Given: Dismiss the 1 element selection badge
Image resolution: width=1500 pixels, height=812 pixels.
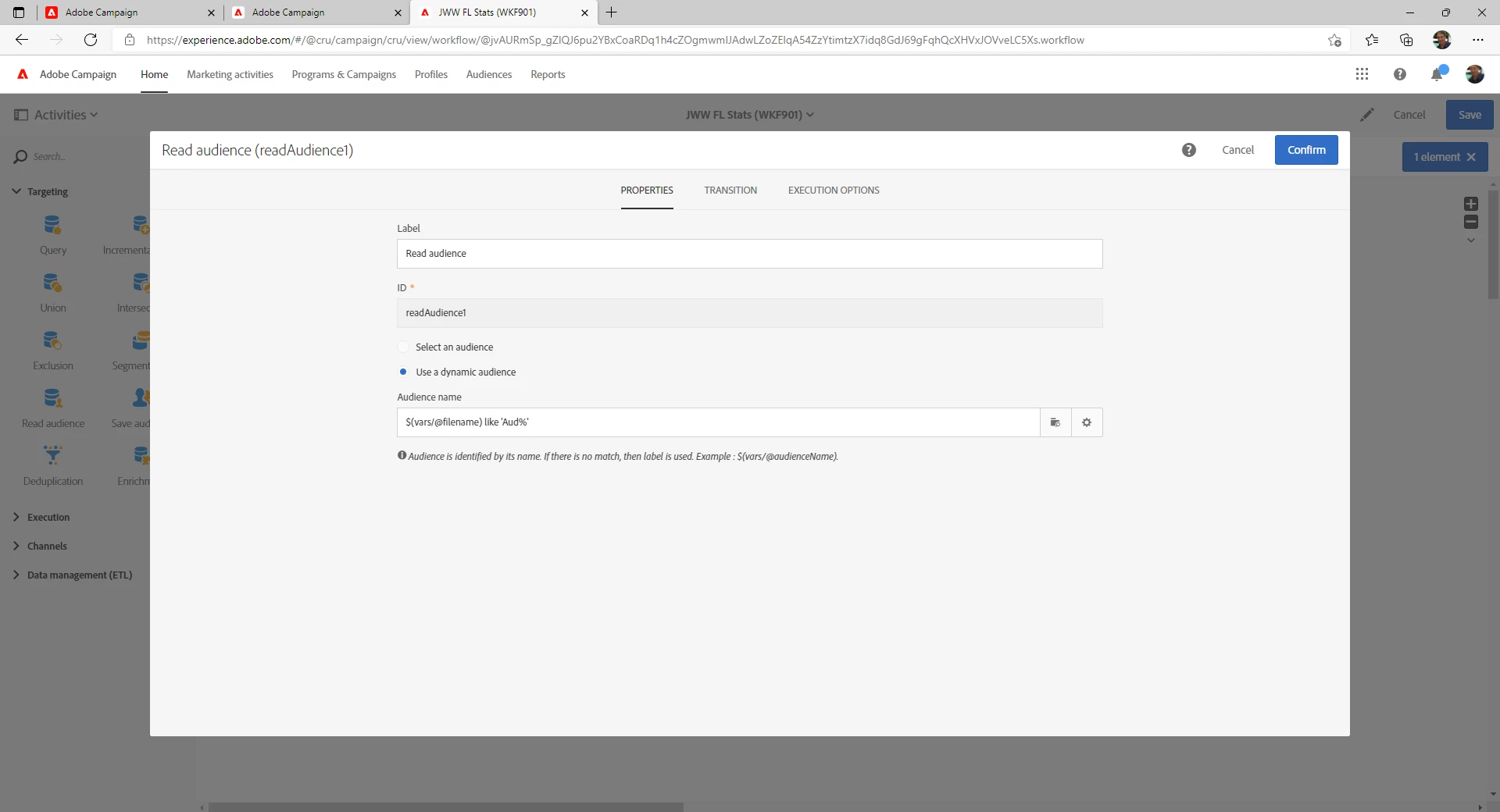Looking at the screenshot, I should [1471, 157].
